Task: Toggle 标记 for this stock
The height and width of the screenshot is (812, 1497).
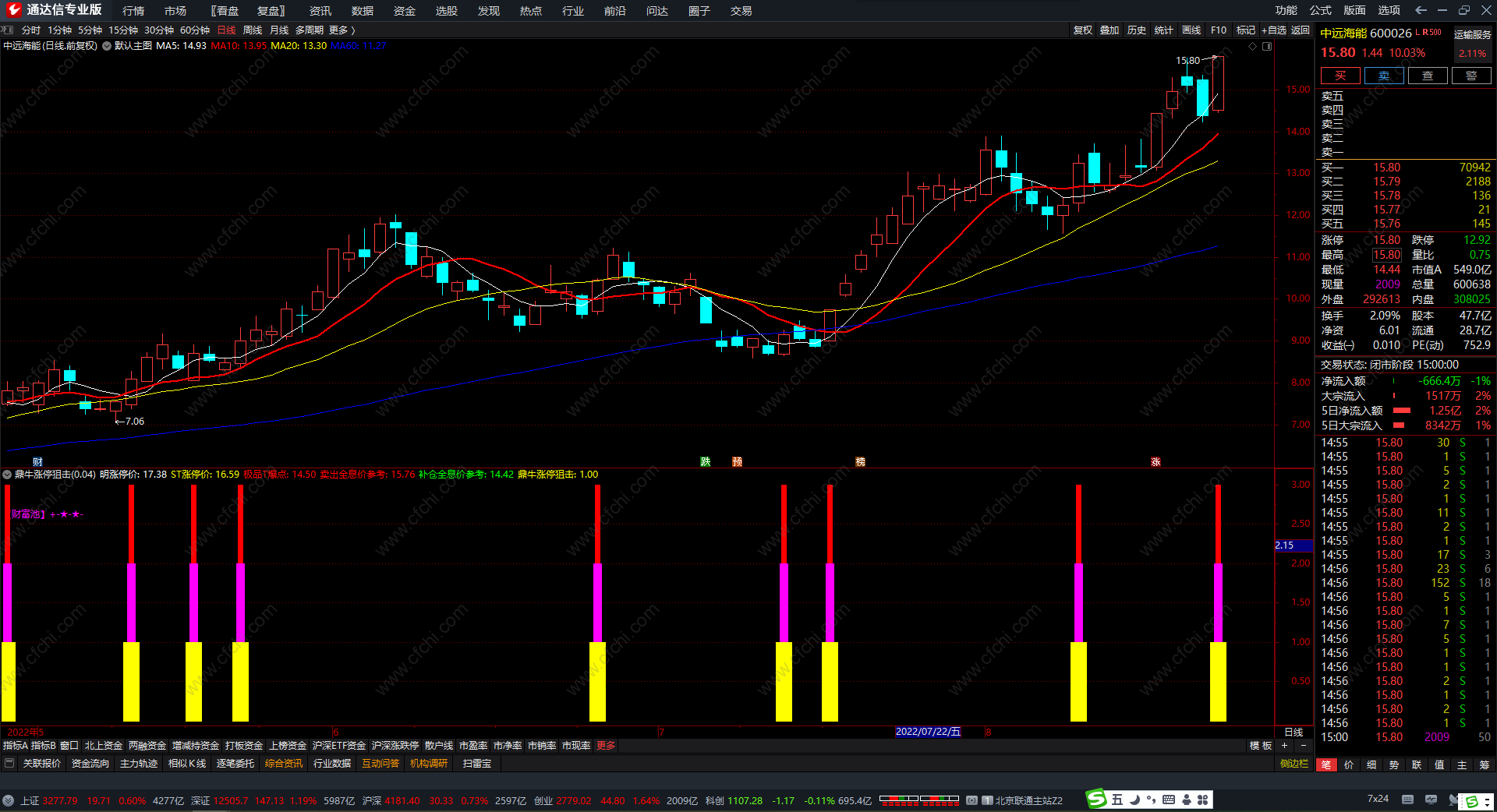Action: (1246, 30)
